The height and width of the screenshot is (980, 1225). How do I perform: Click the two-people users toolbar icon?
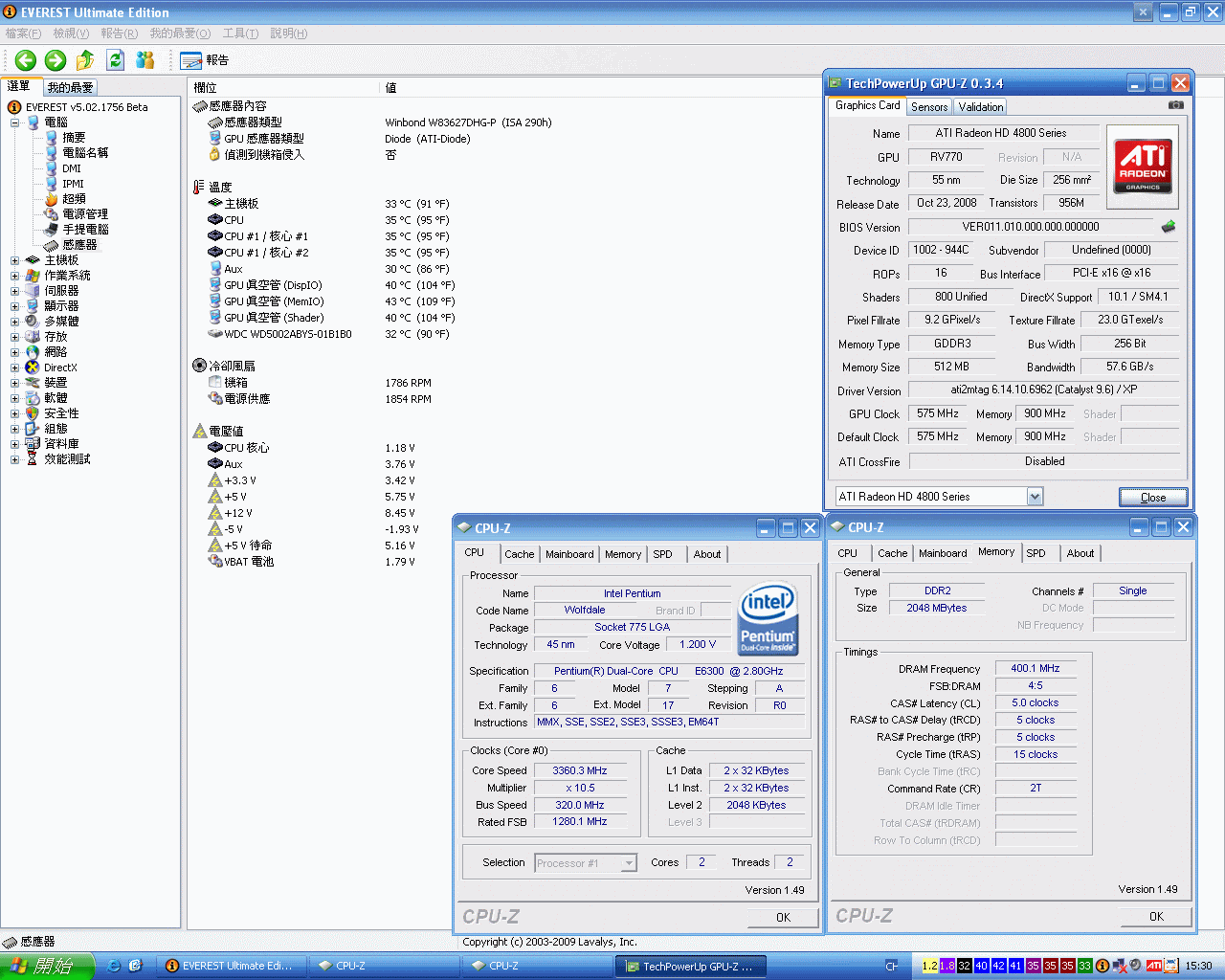(x=145, y=60)
